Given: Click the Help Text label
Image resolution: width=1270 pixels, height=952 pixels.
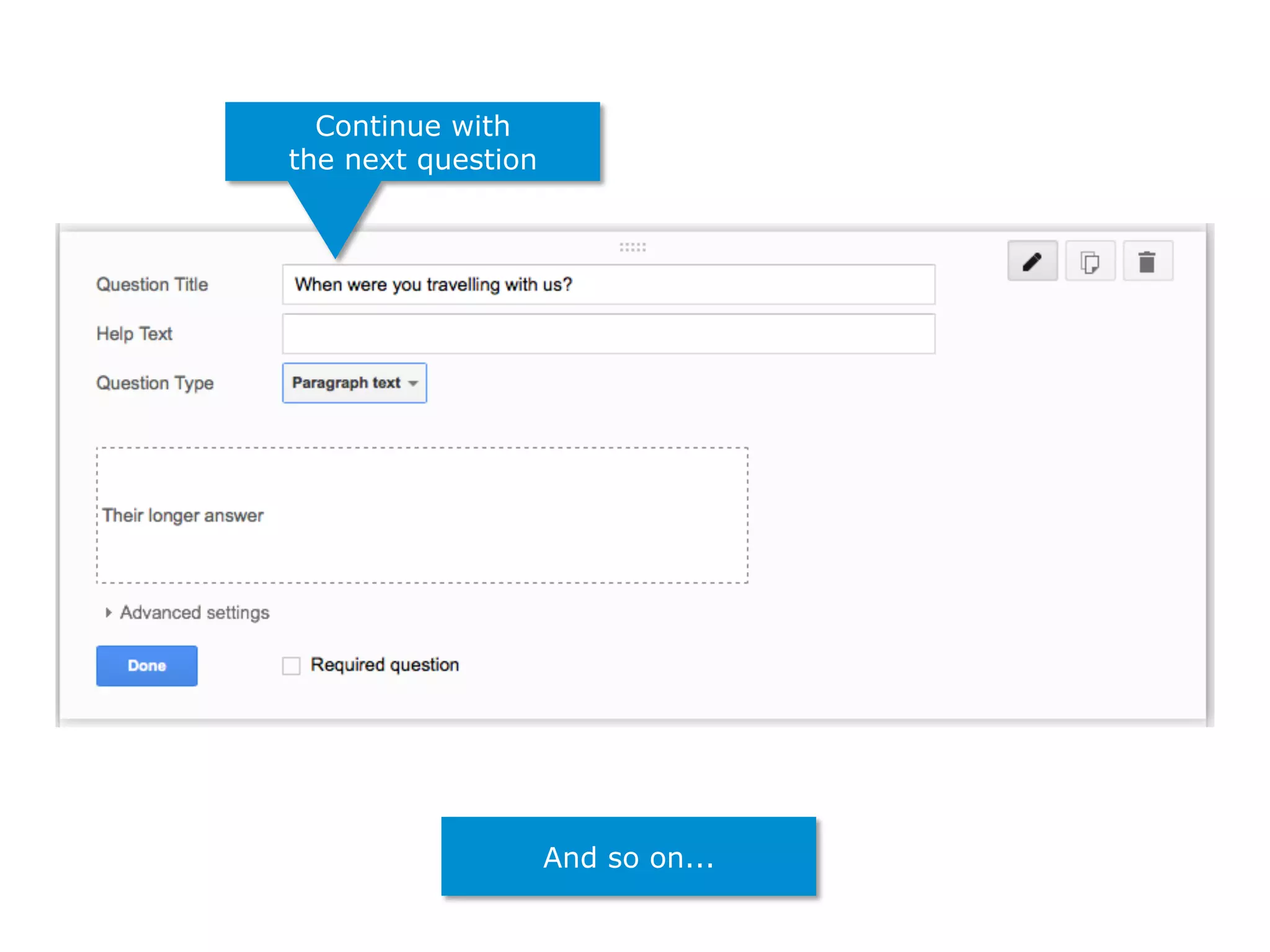Looking at the screenshot, I should click(134, 334).
